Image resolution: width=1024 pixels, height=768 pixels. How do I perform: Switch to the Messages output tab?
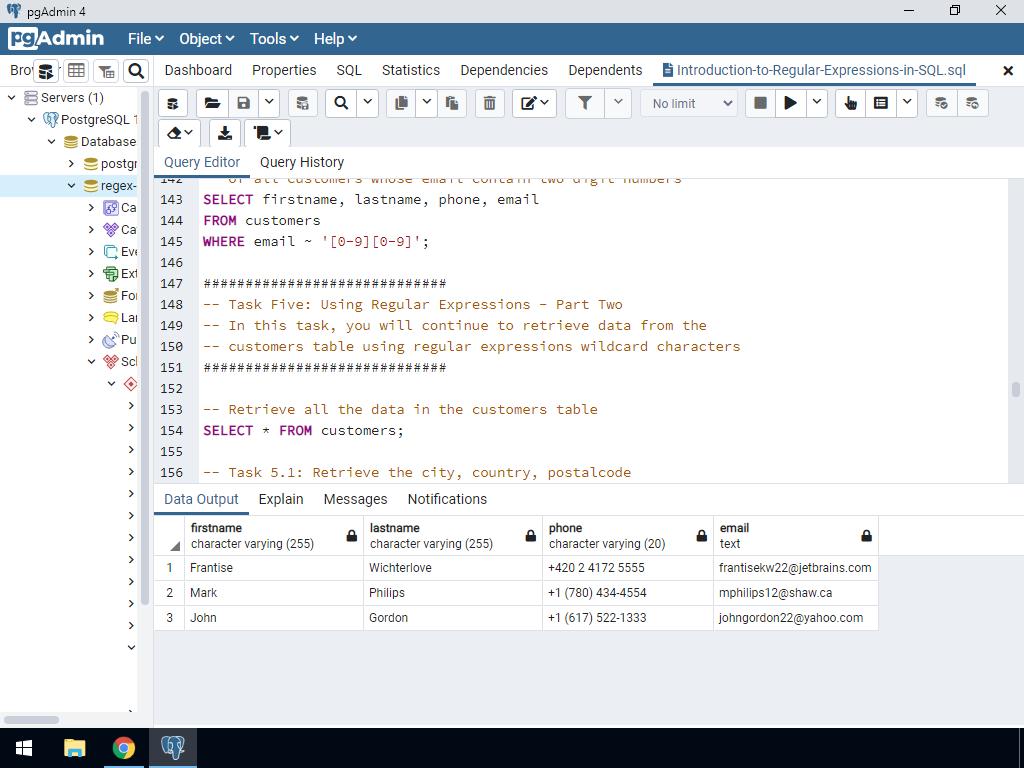pos(358,498)
